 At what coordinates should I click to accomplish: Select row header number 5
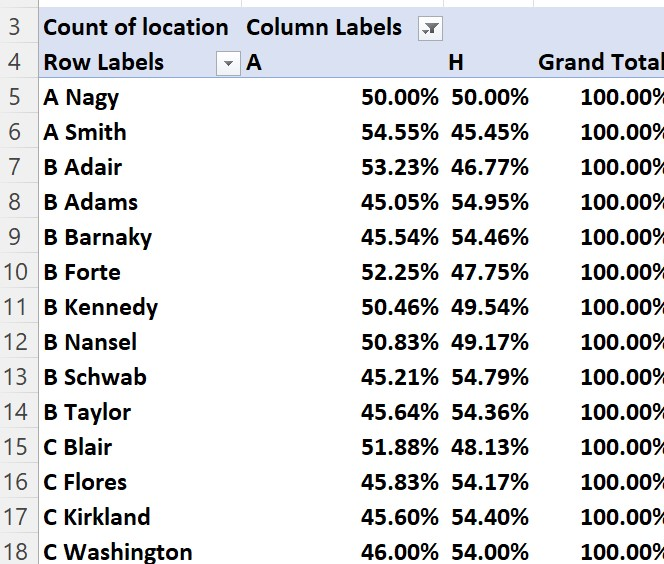pos(15,98)
